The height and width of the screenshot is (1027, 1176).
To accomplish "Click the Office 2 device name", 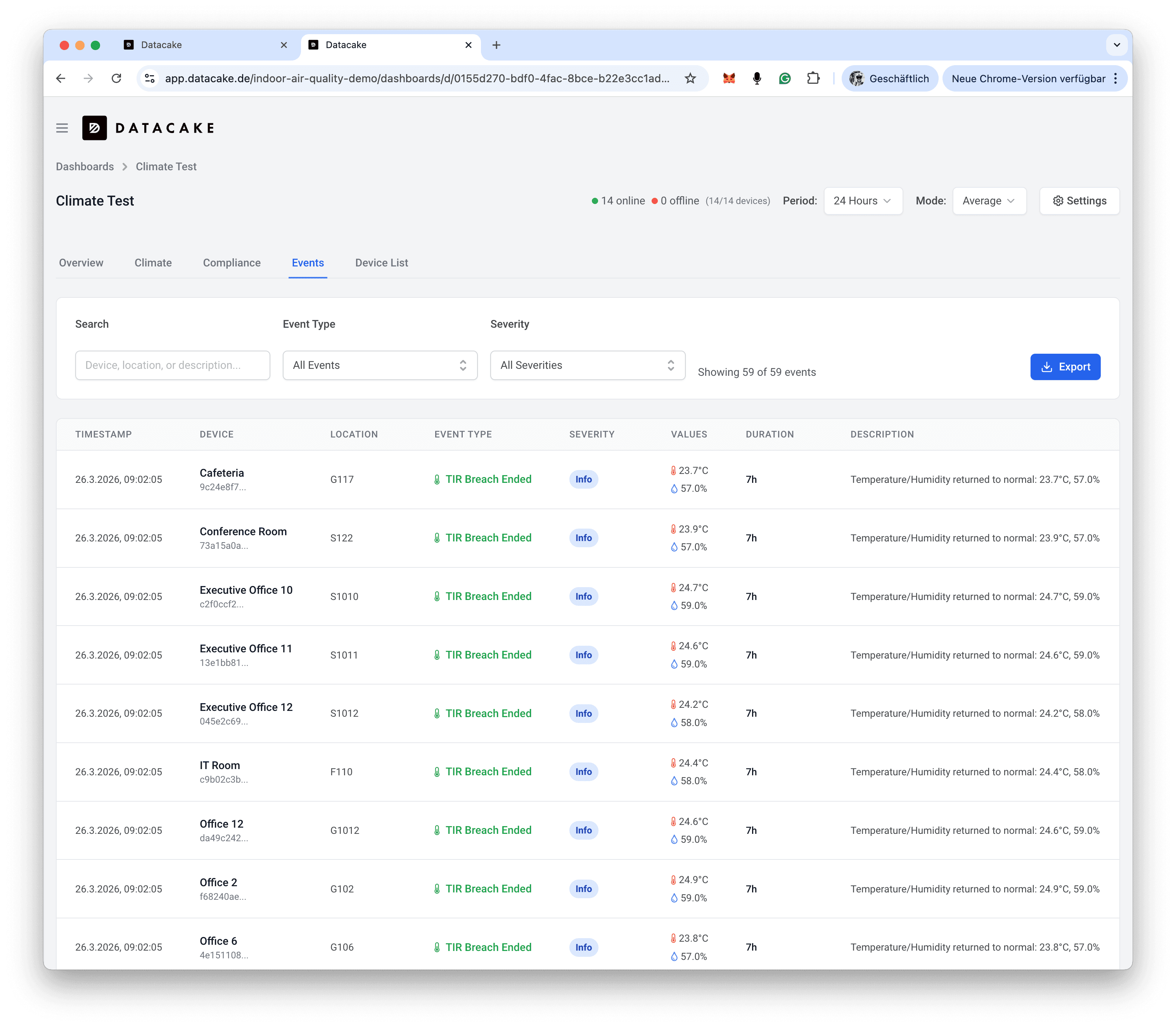I will pyautogui.click(x=218, y=882).
